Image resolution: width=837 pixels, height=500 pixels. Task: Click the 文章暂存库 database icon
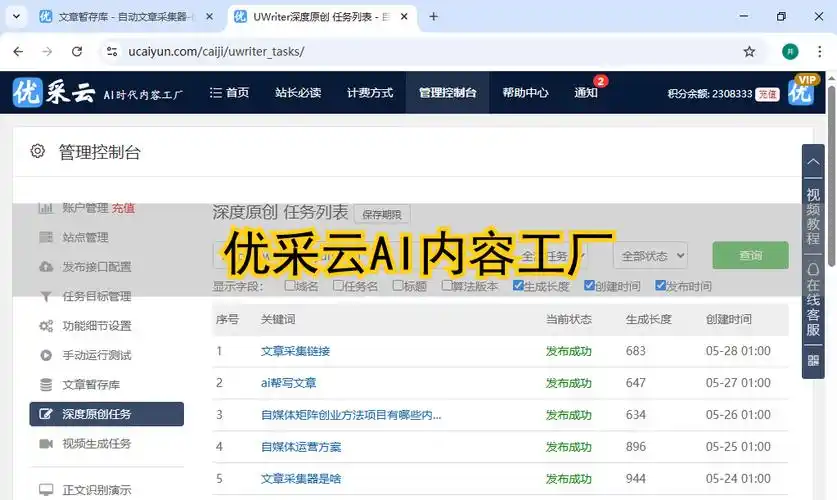click(46, 384)
